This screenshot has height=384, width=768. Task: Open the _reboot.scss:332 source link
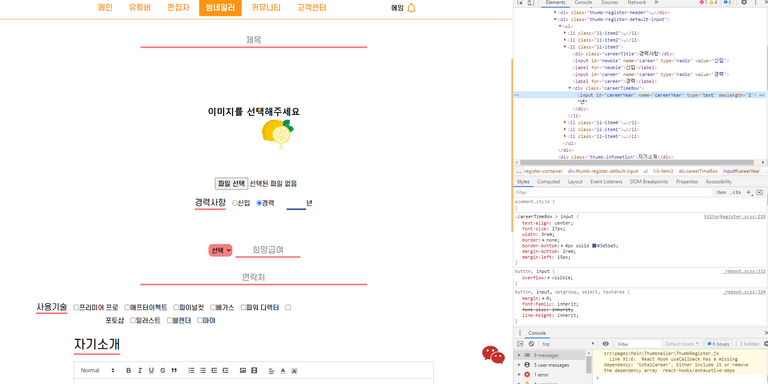coord(744,271)
